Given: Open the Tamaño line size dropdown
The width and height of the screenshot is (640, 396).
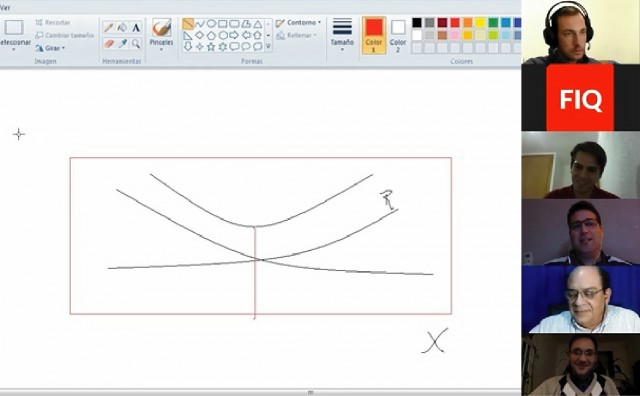Looking at the screenshot, I should (342, 35).
